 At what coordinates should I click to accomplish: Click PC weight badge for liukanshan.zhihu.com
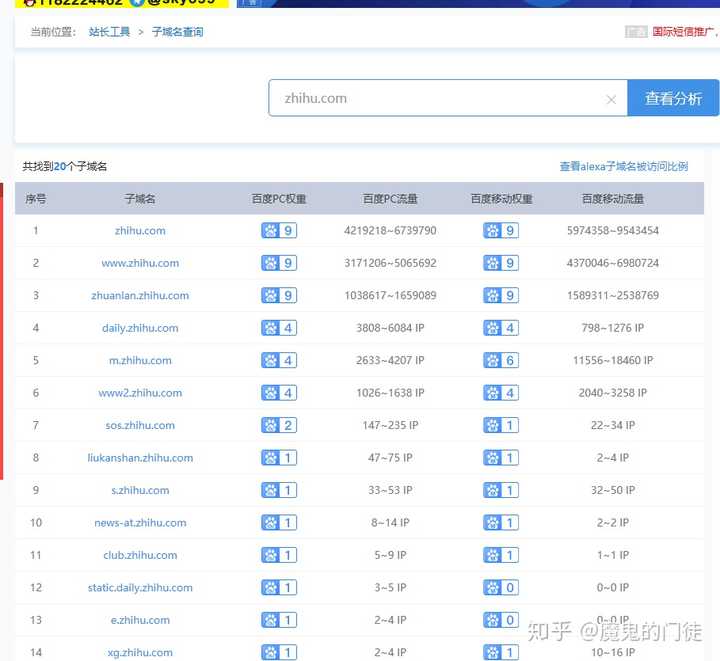(x=279, y=458)
